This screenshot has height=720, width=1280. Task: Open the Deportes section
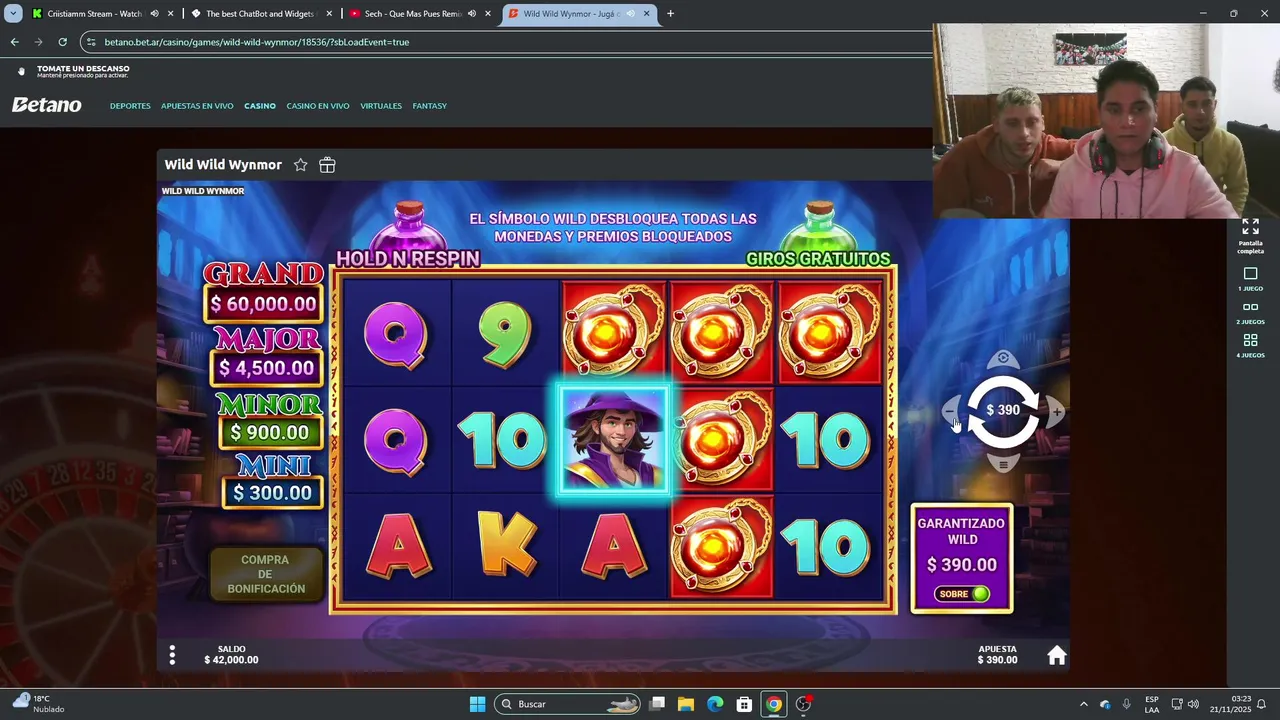click(130, 106)
